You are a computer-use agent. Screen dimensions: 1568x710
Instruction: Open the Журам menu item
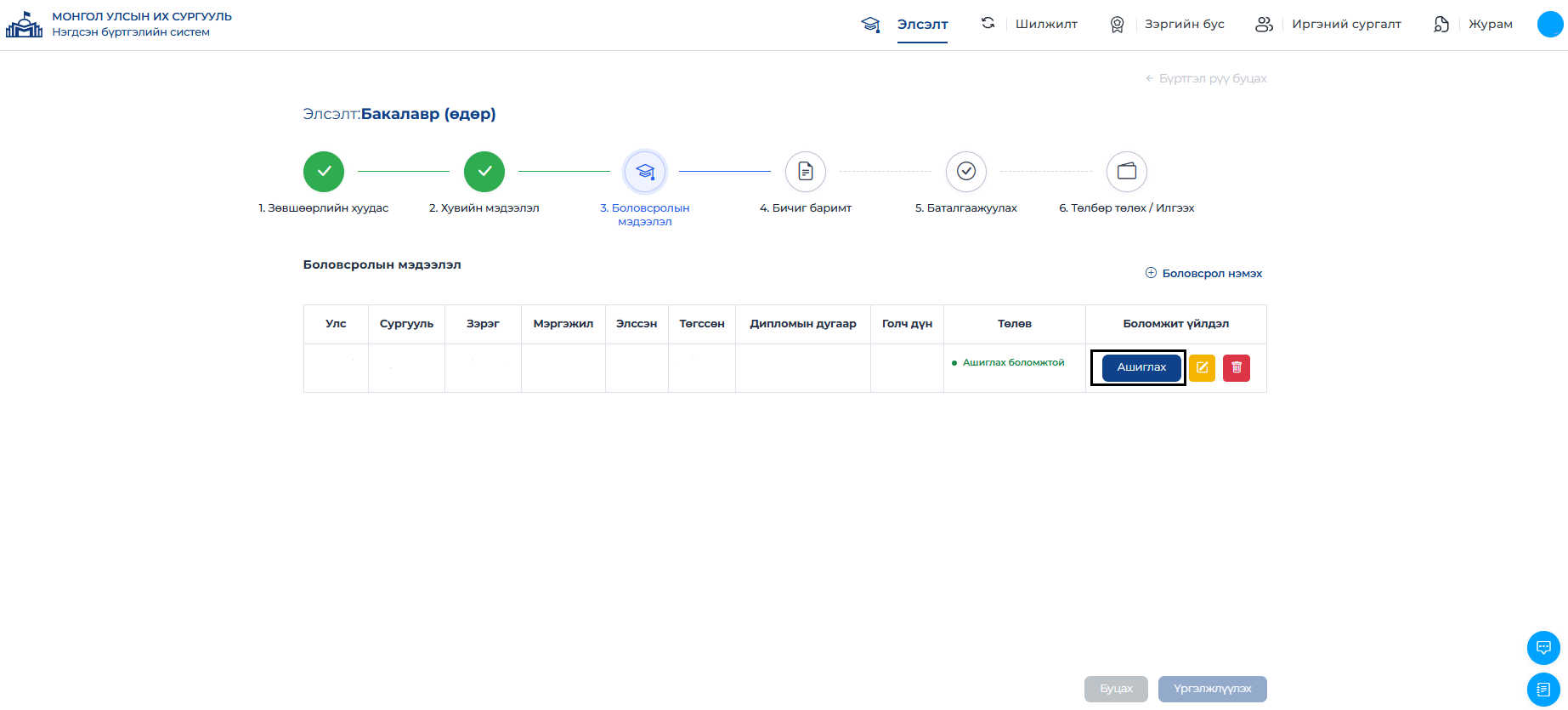[1491, 25]
